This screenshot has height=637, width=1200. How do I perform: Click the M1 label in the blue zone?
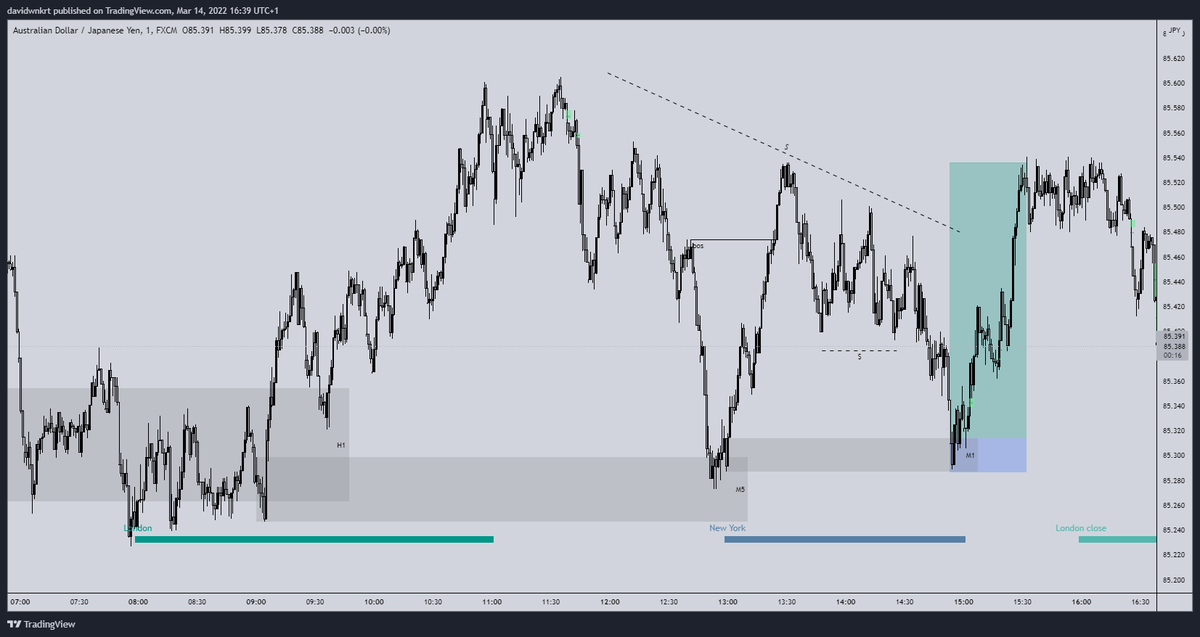[969, 453]
